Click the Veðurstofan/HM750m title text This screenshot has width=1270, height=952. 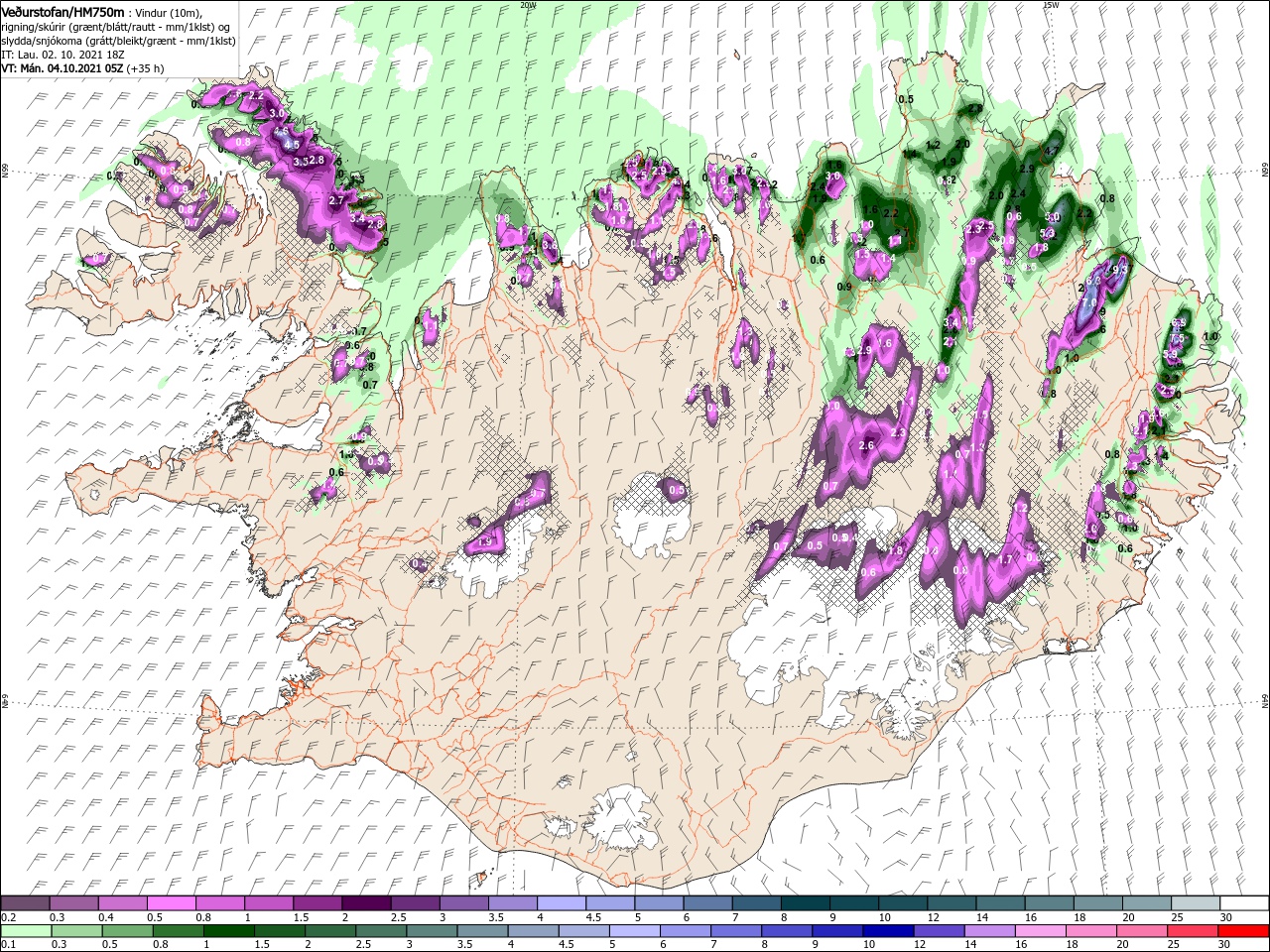point(63,12)
